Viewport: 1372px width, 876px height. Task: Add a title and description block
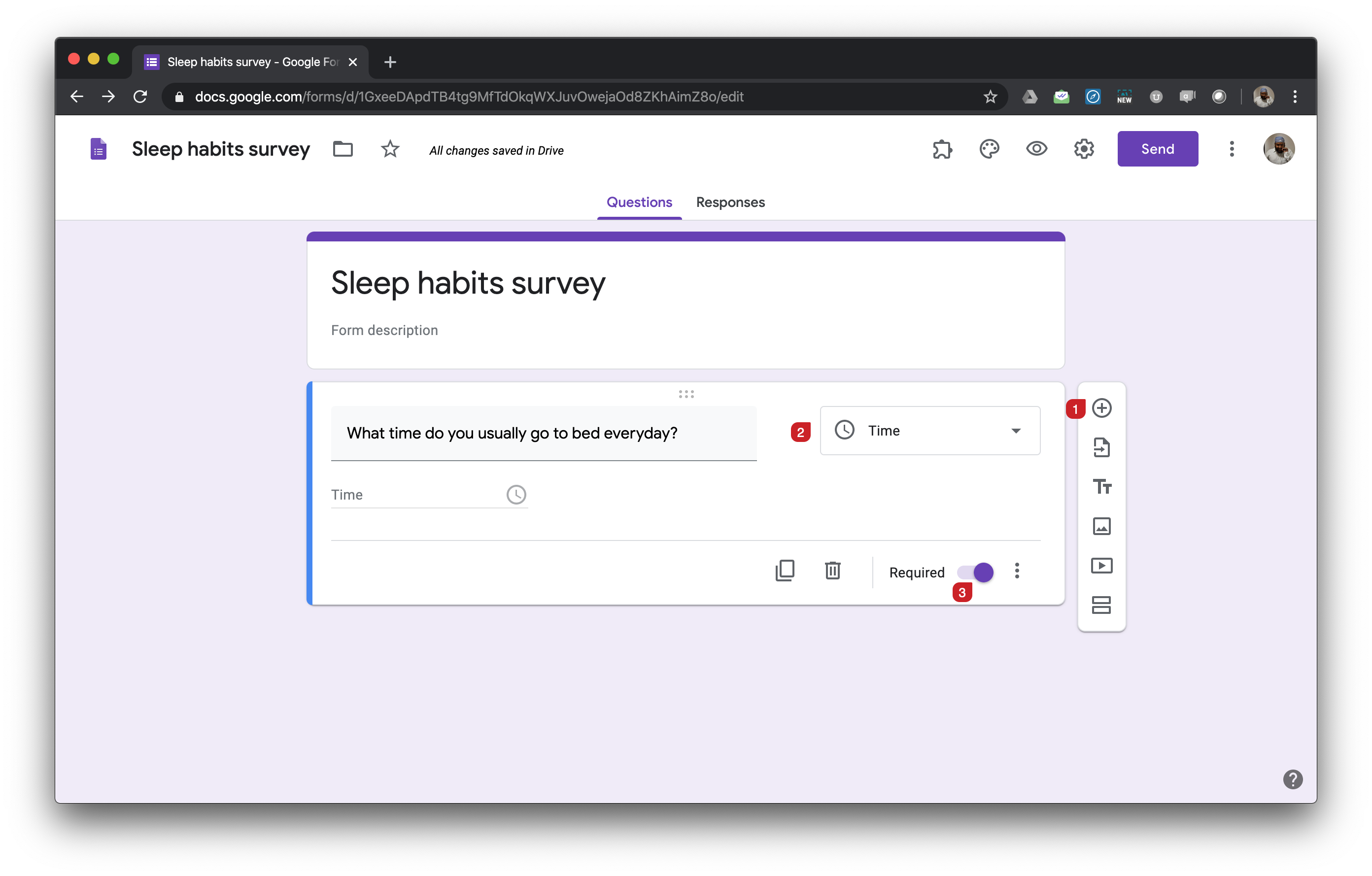1101,487
